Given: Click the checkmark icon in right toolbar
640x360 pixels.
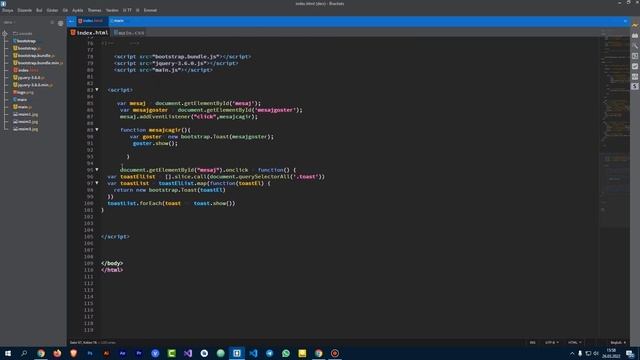Looking at the screenshot, I should coord(635,66).
